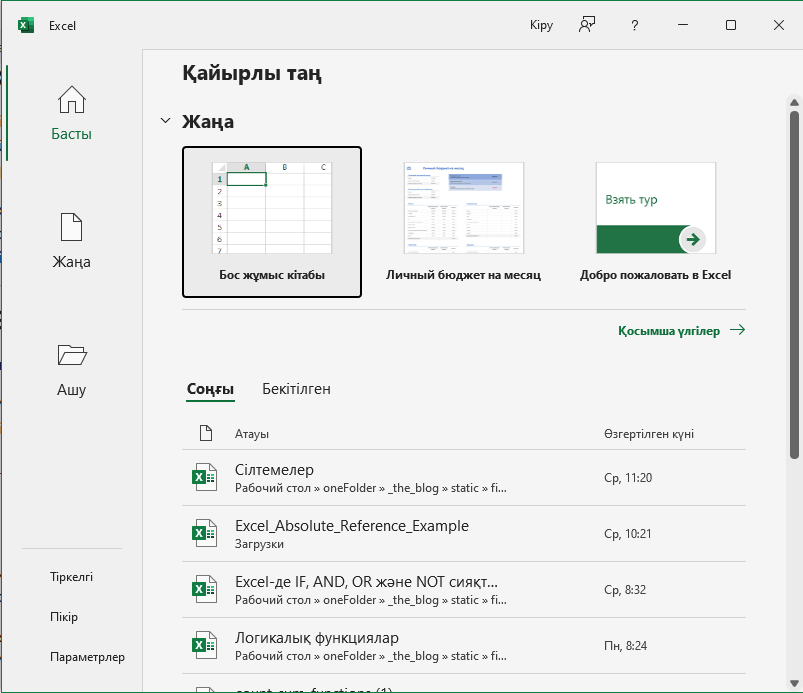Click file icon beside Excel-де IF, AND, OR
Image resolution: width=803 pixels, height=693 pixels.
pyautogui.click(x=204, y=589)
